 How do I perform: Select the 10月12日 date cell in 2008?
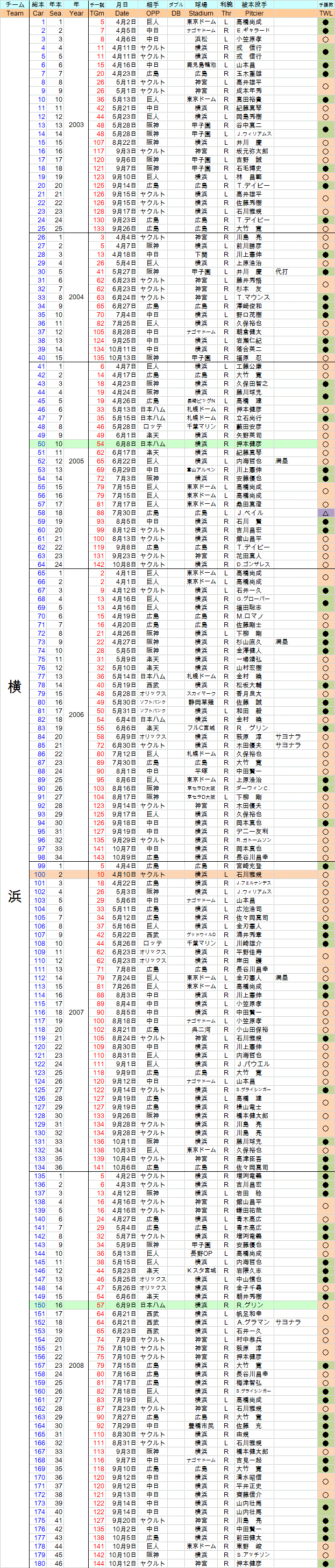coord(122,1563)
